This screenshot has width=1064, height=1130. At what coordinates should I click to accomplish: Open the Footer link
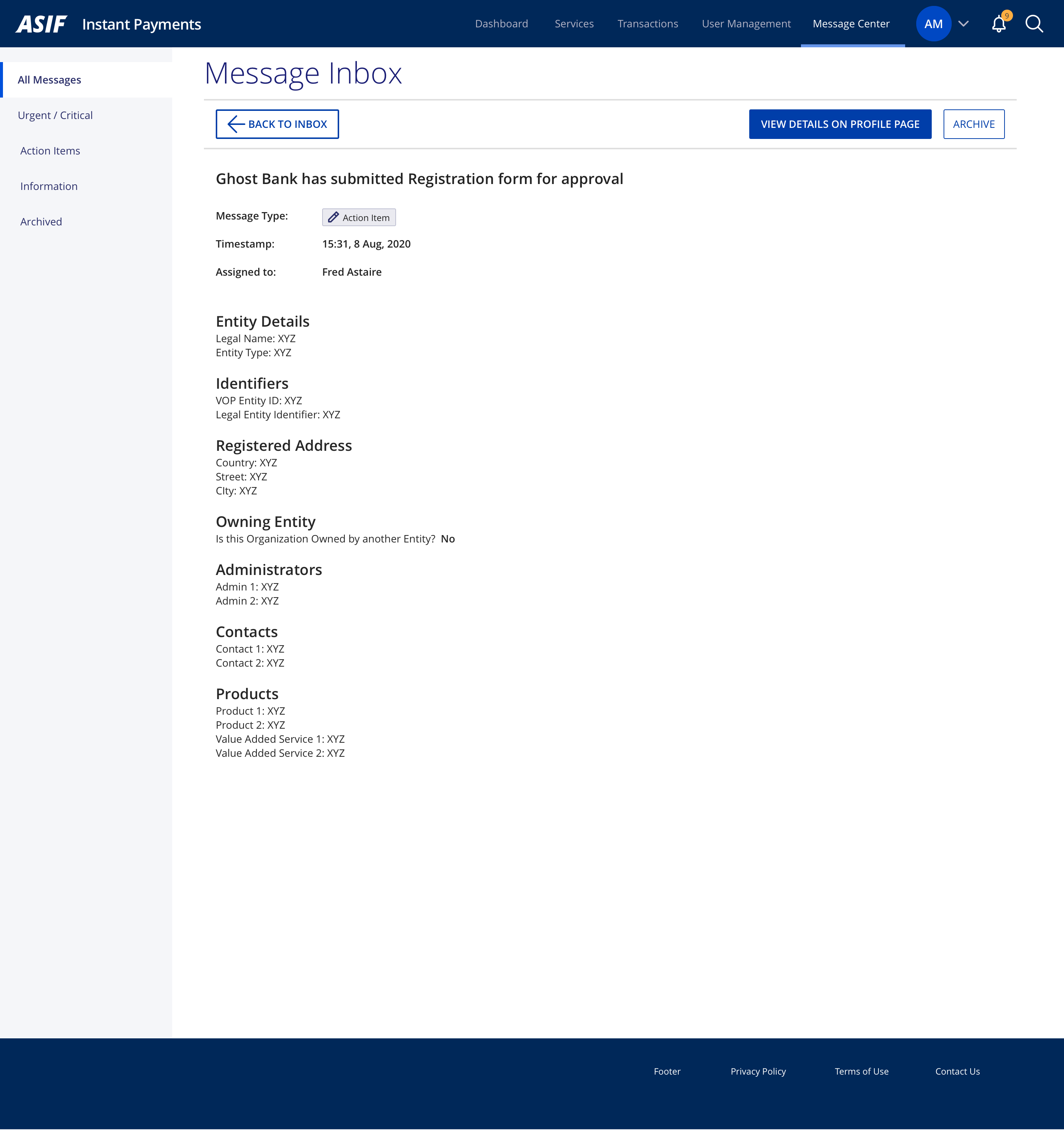pyautogui.click(x=667, y=1072)
